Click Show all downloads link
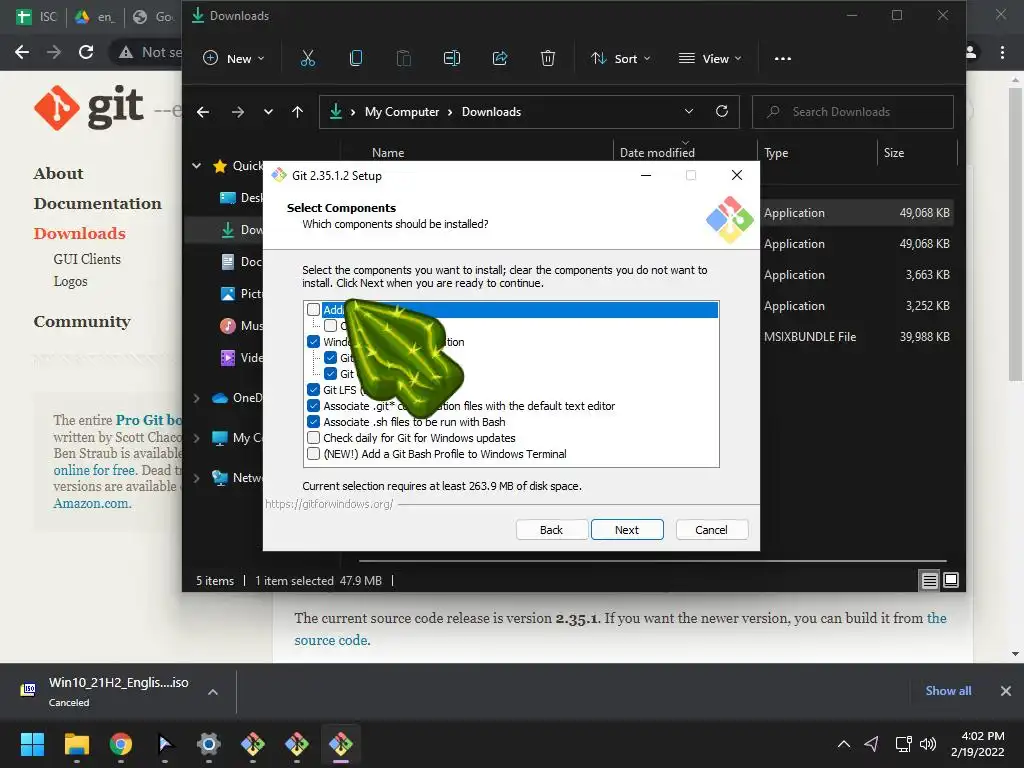 [948, 691]
